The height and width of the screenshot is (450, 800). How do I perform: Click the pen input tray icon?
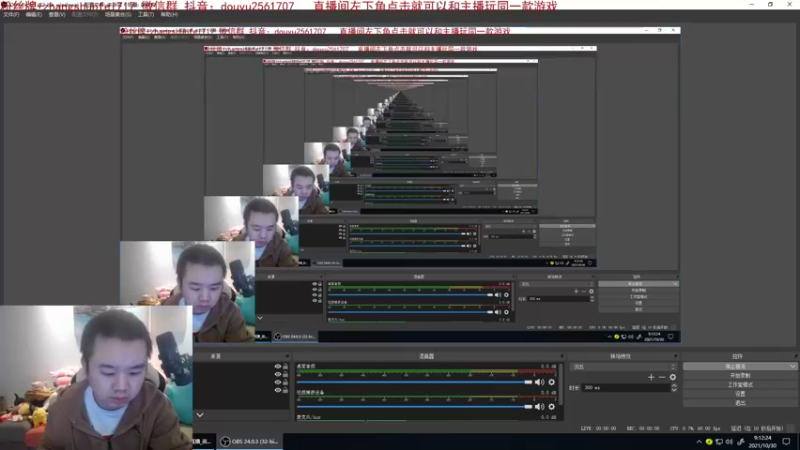coord(741,442)
